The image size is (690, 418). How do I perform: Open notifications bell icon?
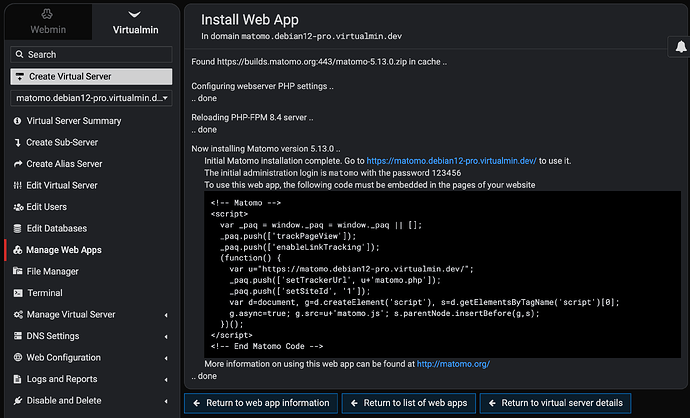tap(681, 46)
